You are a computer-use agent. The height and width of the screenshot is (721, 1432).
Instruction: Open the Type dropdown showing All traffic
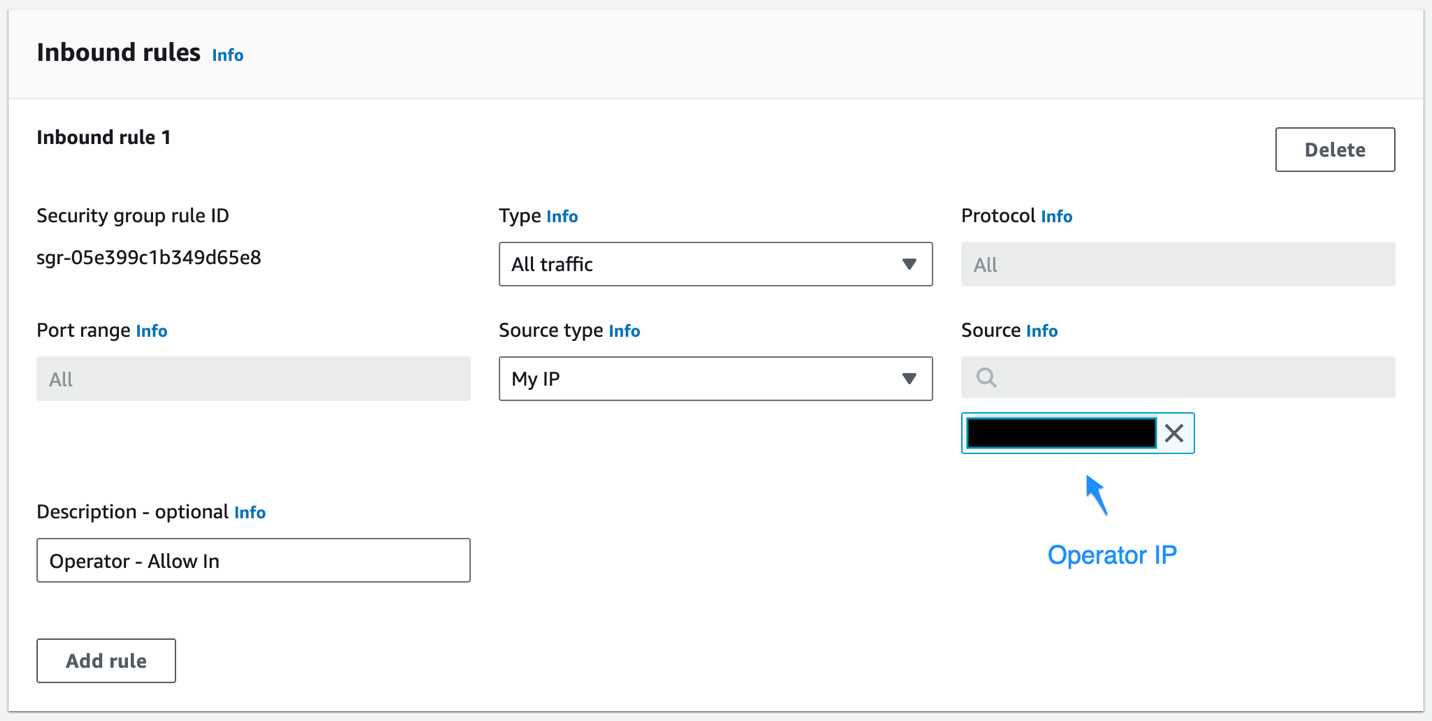coord(715,264)
